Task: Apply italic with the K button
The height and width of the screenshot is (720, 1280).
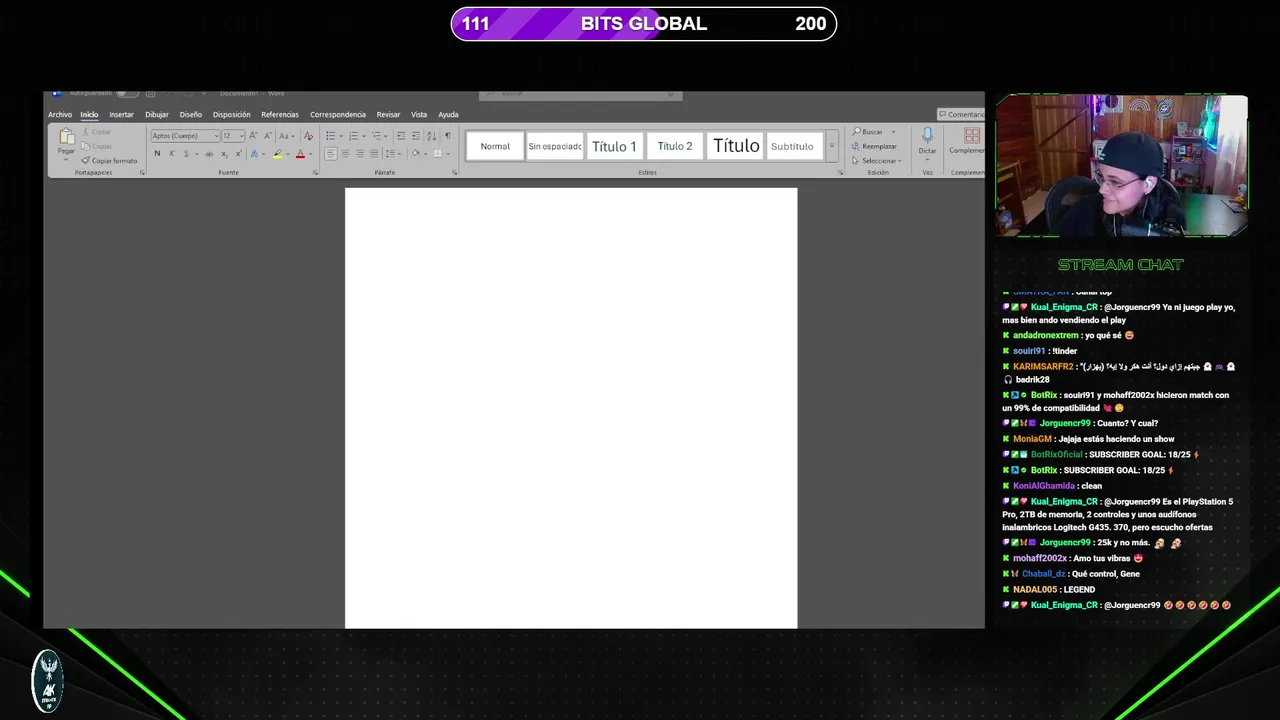Action: pyautogui.click(x=172, y=153)
